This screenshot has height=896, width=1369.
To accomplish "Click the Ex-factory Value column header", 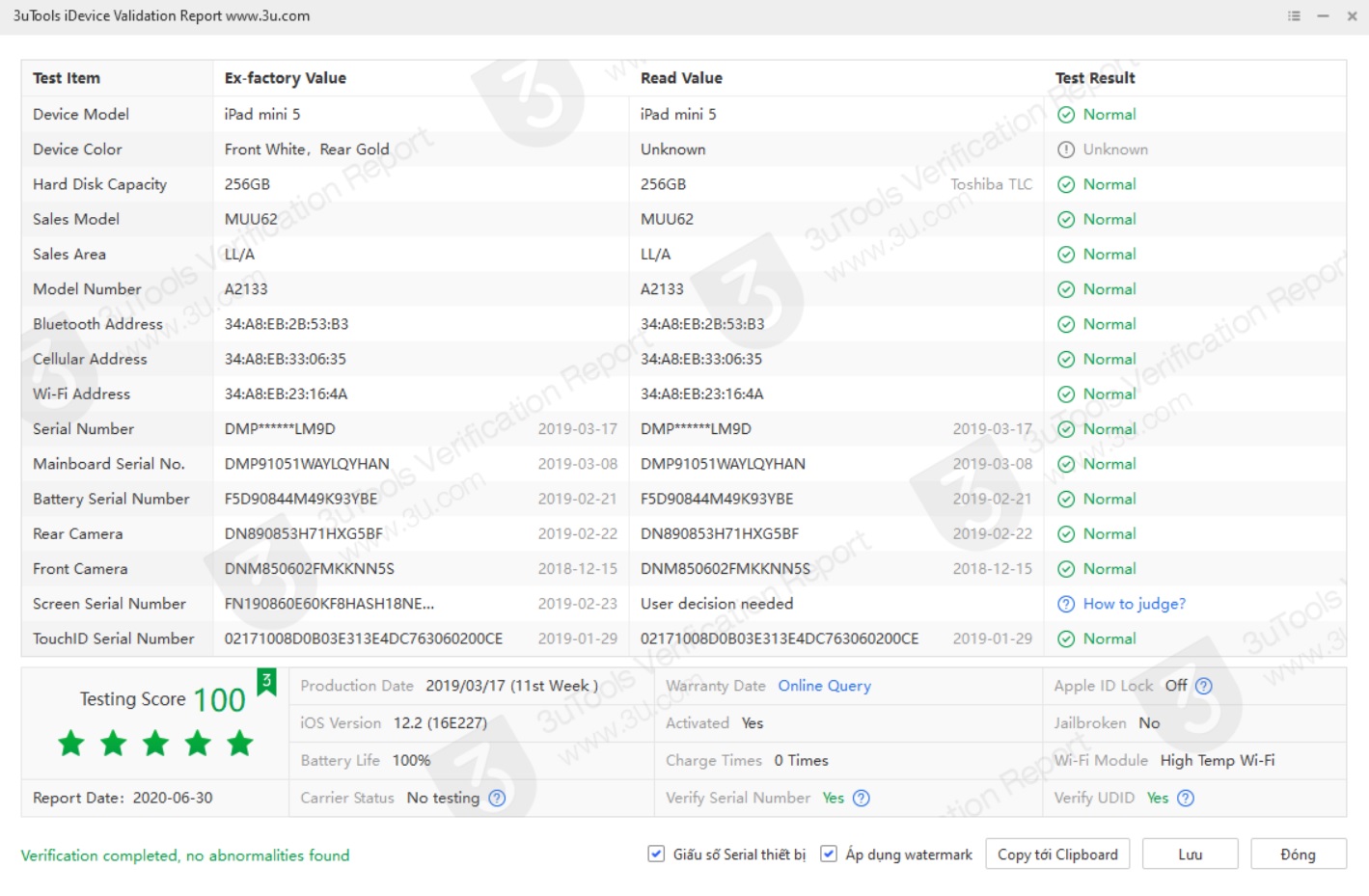I will 285,78.
